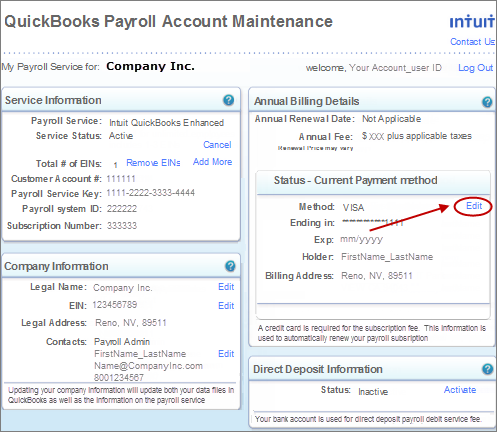
Task: Click Add More EINs link
Action: 212,162
